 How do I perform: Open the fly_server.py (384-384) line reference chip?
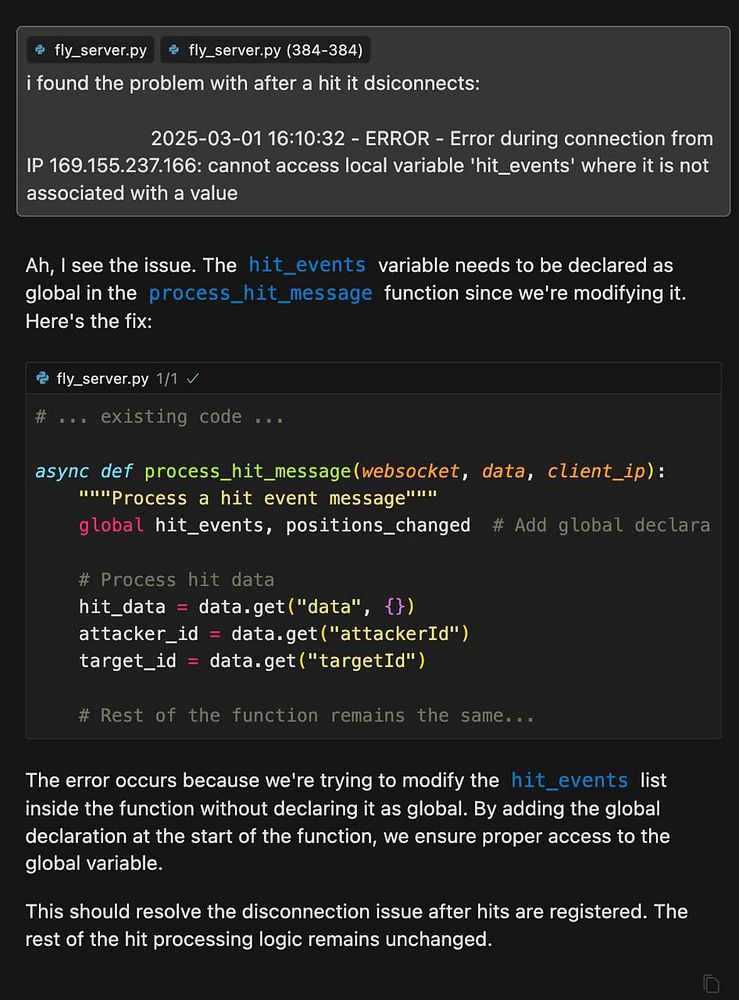coord(265,50)
